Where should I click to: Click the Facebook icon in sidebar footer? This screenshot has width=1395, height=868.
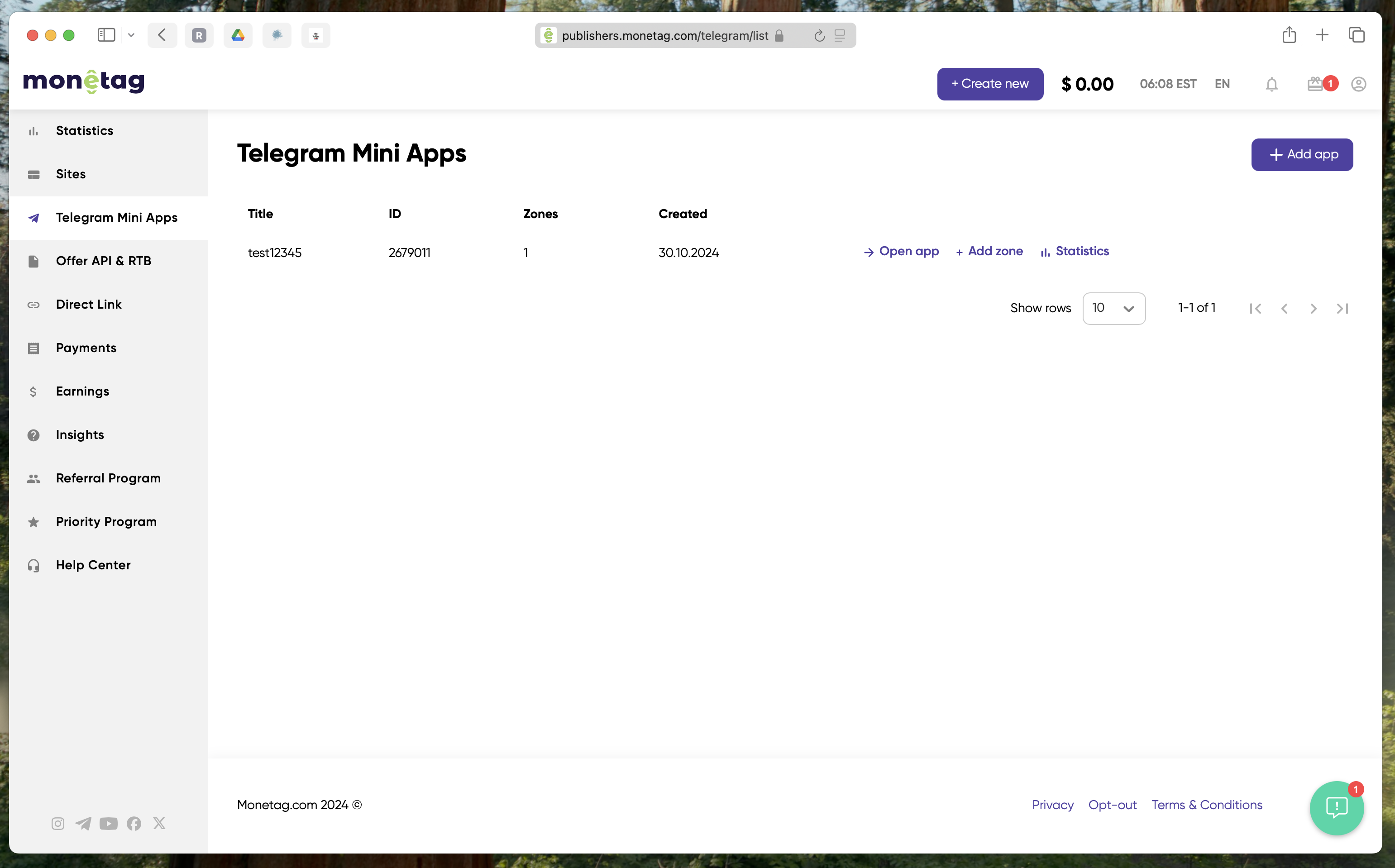coord(134,823)
